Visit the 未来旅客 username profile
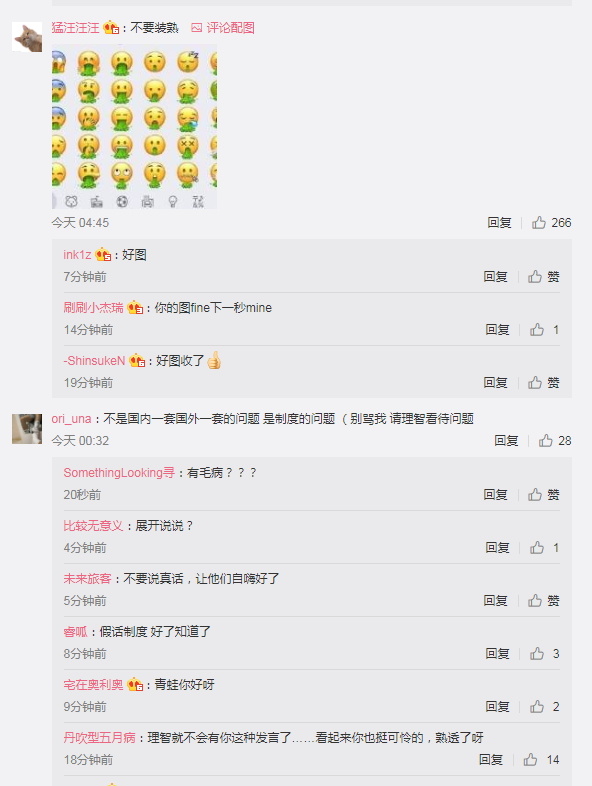592x786 pixels. pos(87,578)
